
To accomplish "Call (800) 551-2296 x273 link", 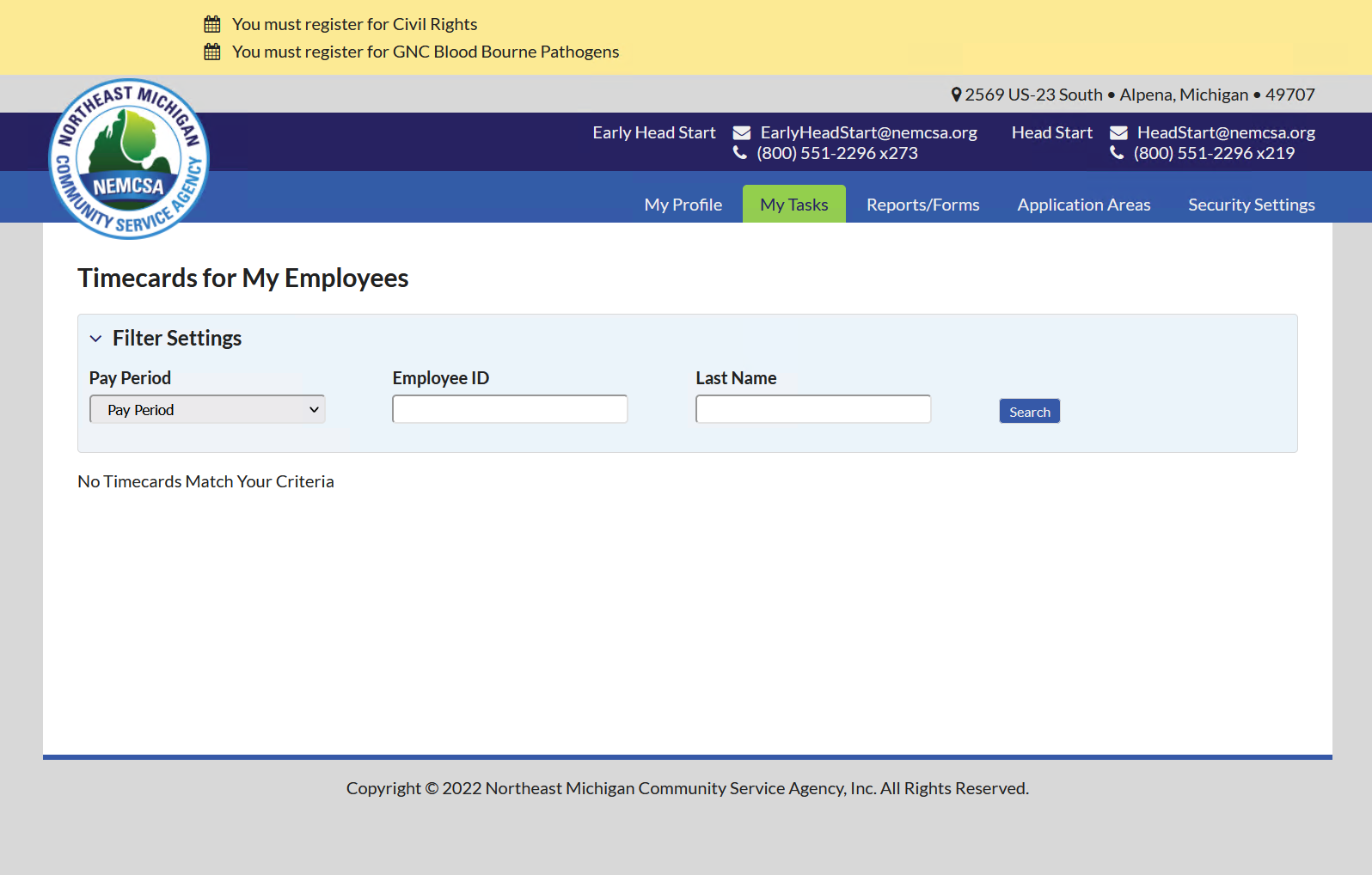I will click(x=837, y=153).
